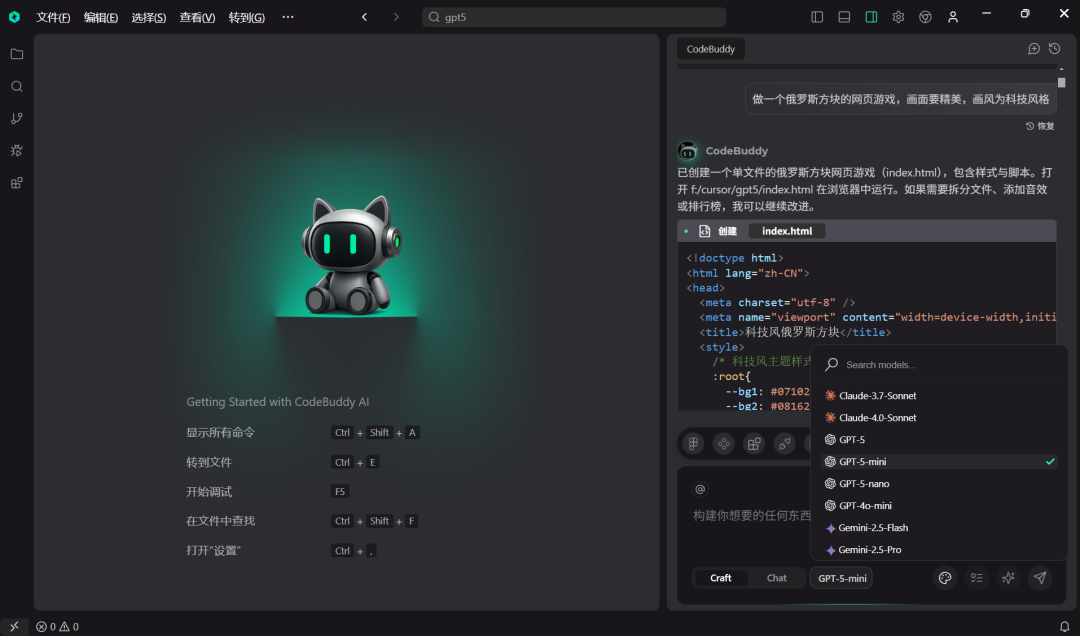The width and height of the screenshot is (1080, 636).
Task: Switch to the Chat mode tab
Action: (776, 578)
